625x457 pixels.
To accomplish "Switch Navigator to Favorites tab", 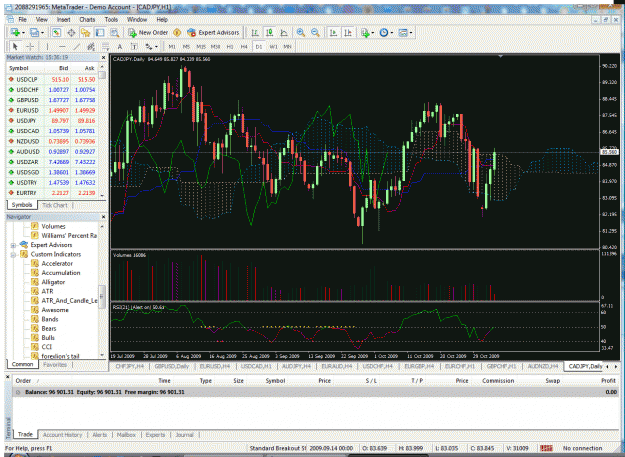I will click(x=55, y=365).
